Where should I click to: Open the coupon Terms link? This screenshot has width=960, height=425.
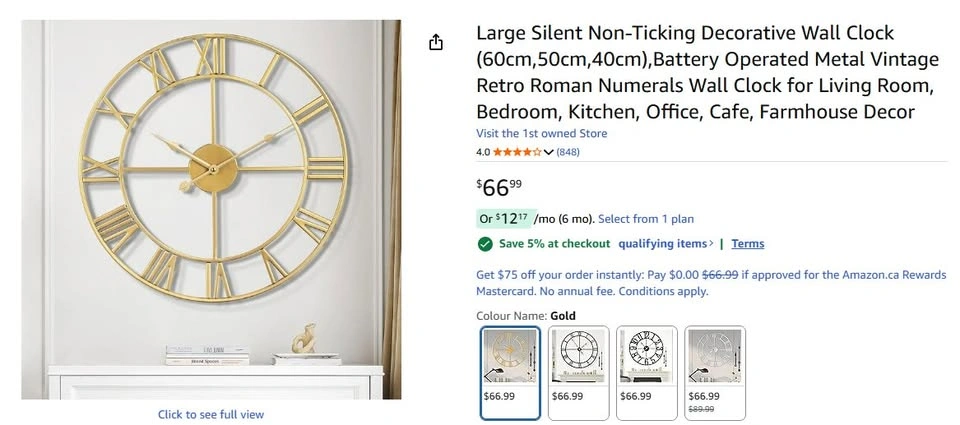[x=747, y=244]
